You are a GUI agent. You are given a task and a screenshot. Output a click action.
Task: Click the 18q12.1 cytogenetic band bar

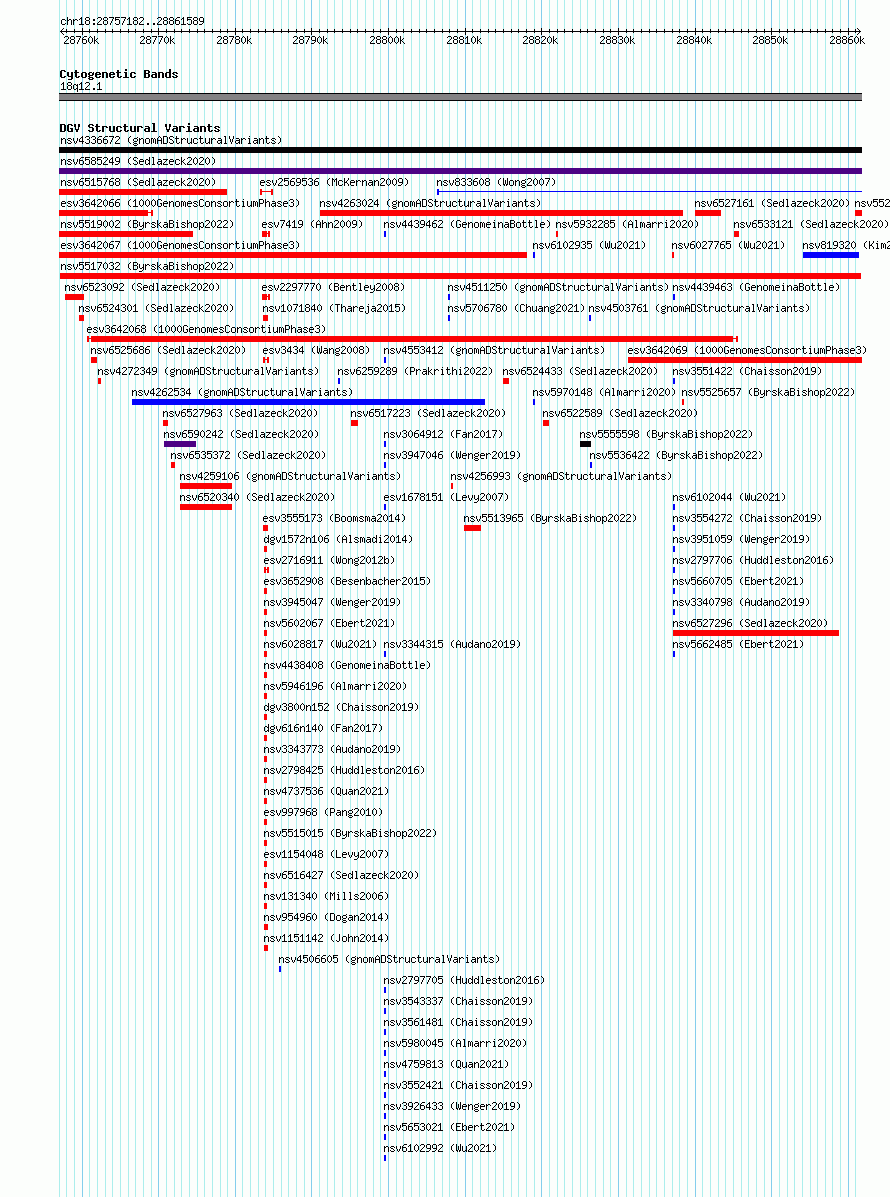[x=460, y=97]
